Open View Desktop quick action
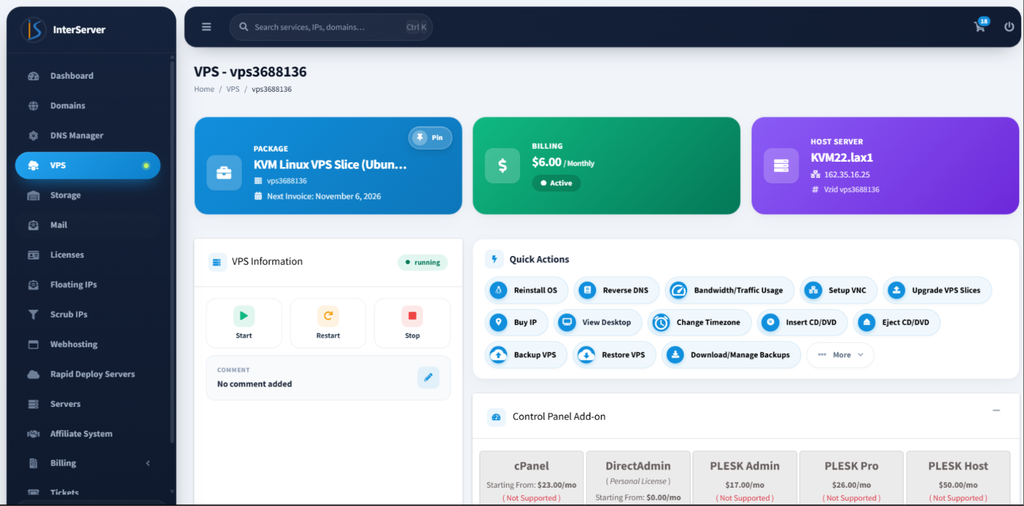Screen dimensions: 1024x506 pos(598,322)
